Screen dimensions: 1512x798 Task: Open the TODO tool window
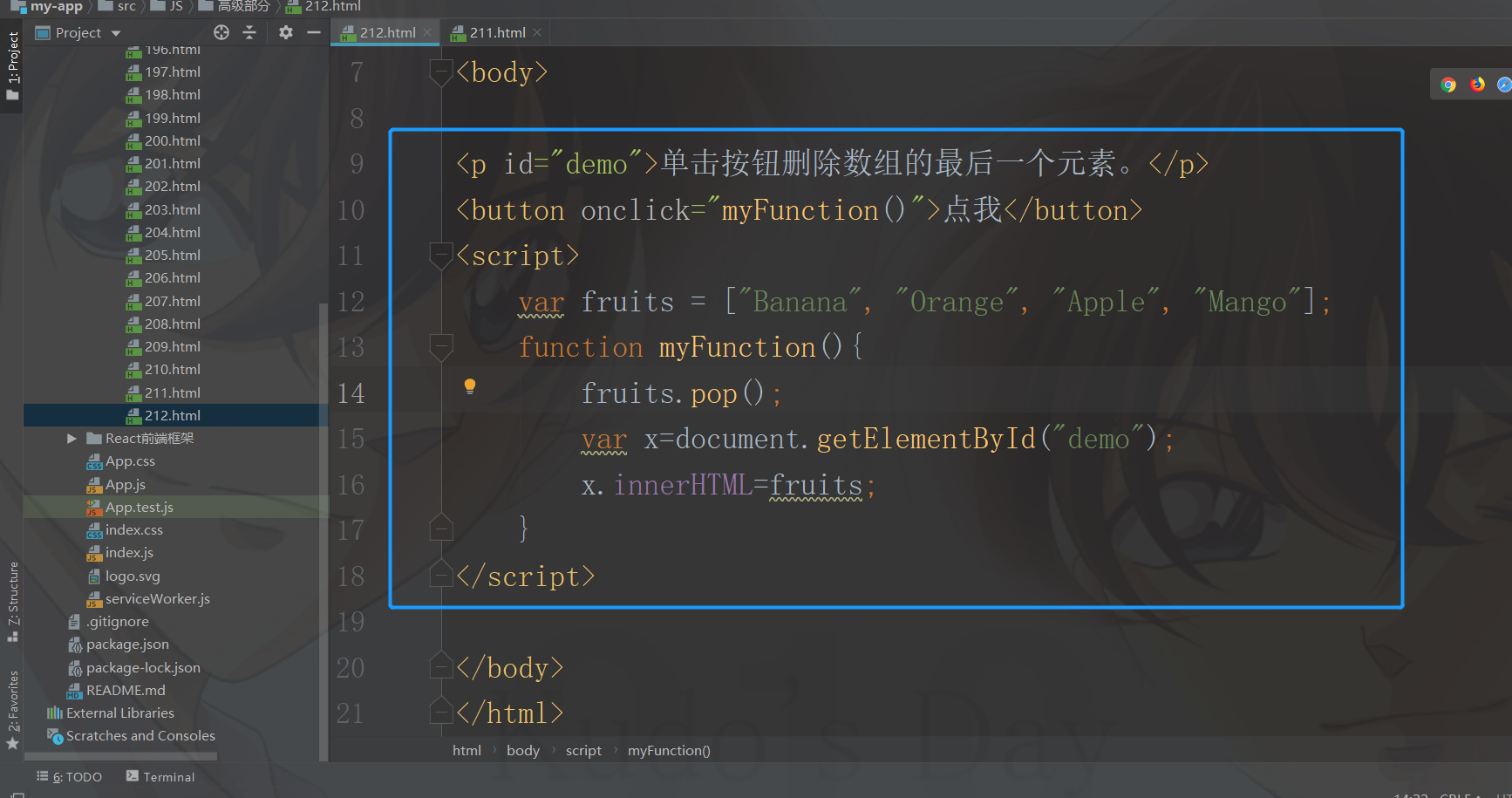tap(69, 776)
